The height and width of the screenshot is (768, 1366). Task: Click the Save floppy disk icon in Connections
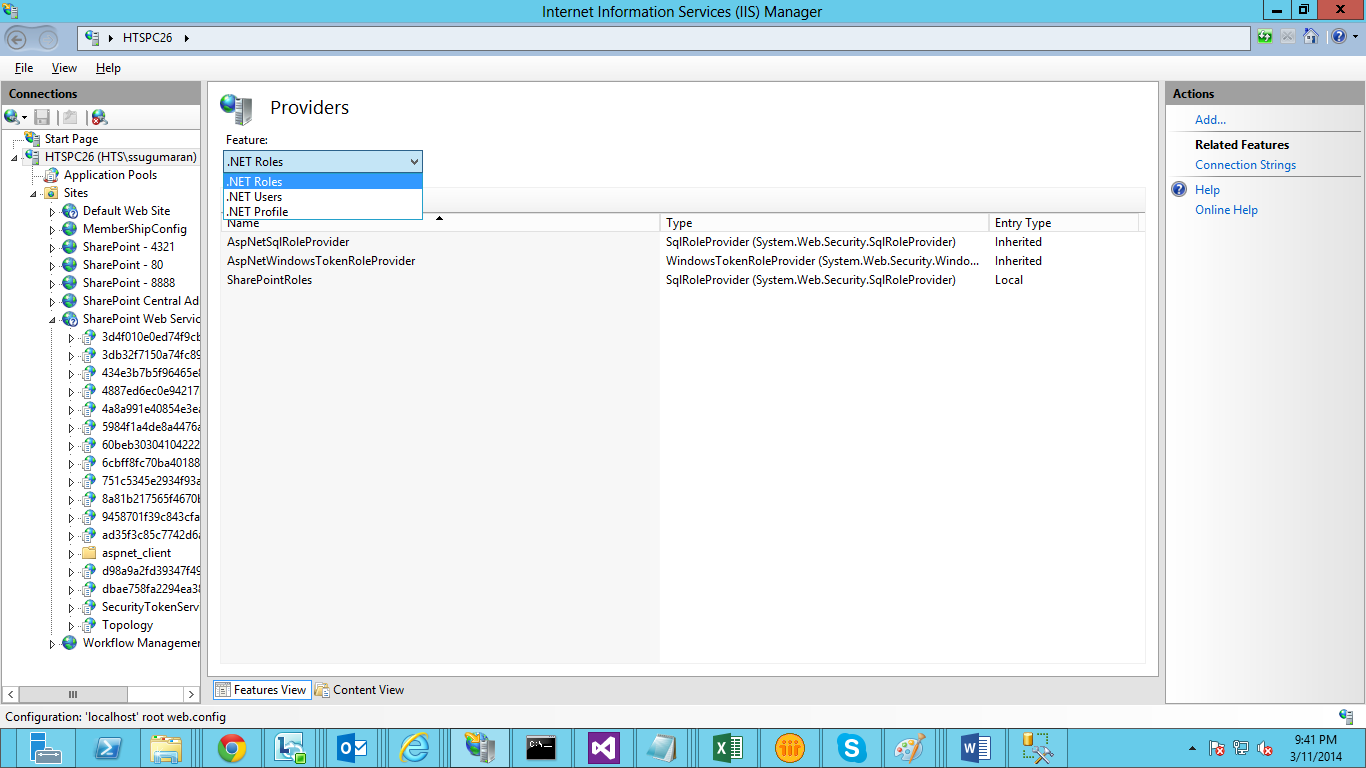point(42,117)
